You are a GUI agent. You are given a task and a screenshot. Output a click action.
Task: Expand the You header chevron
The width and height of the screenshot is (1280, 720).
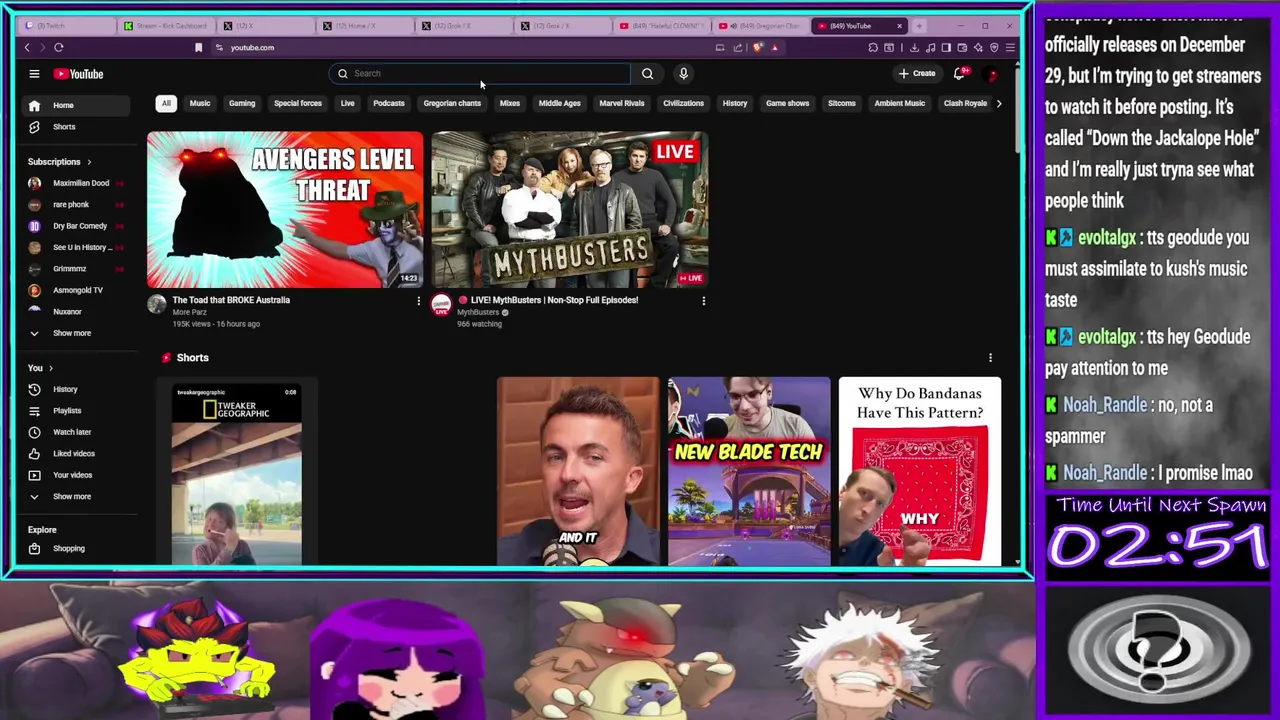pyautogui.click(x=51, y=368)
